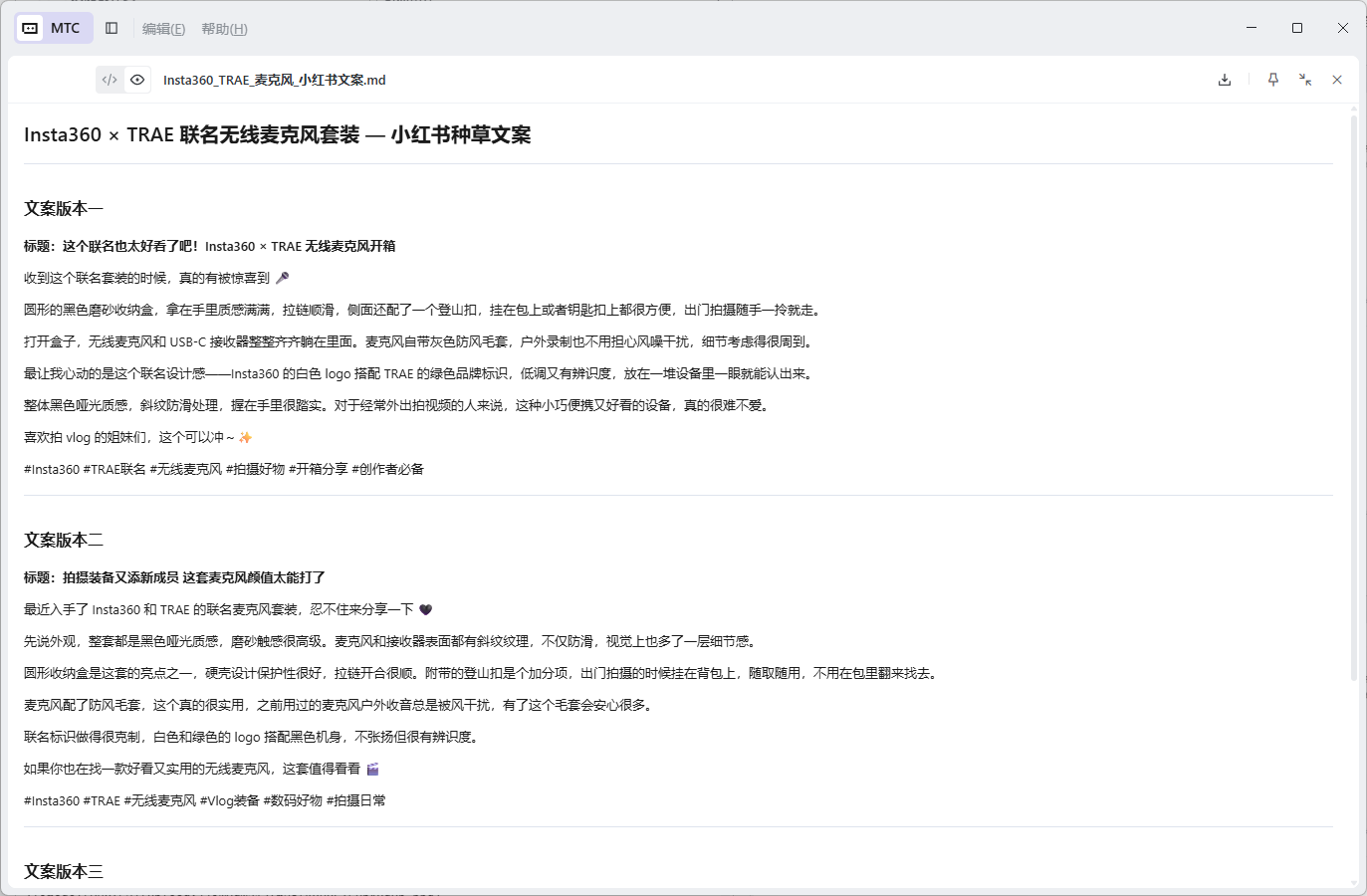Click the title line '拍摄装备又添新成员'
The height and width of the screenshot is (896, 1367).
click(x=174, y=577)
